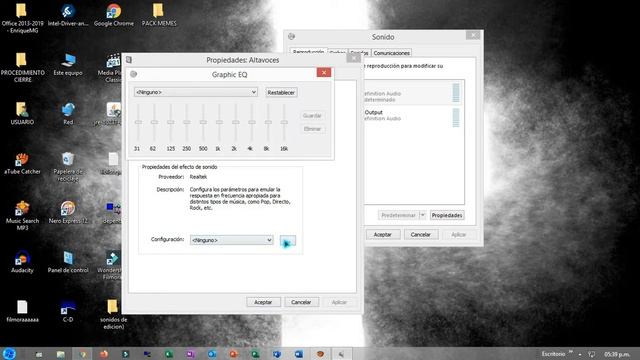Click Propiedades button in Sonido window
The image size is (640, 360).
tap(447, 215)
